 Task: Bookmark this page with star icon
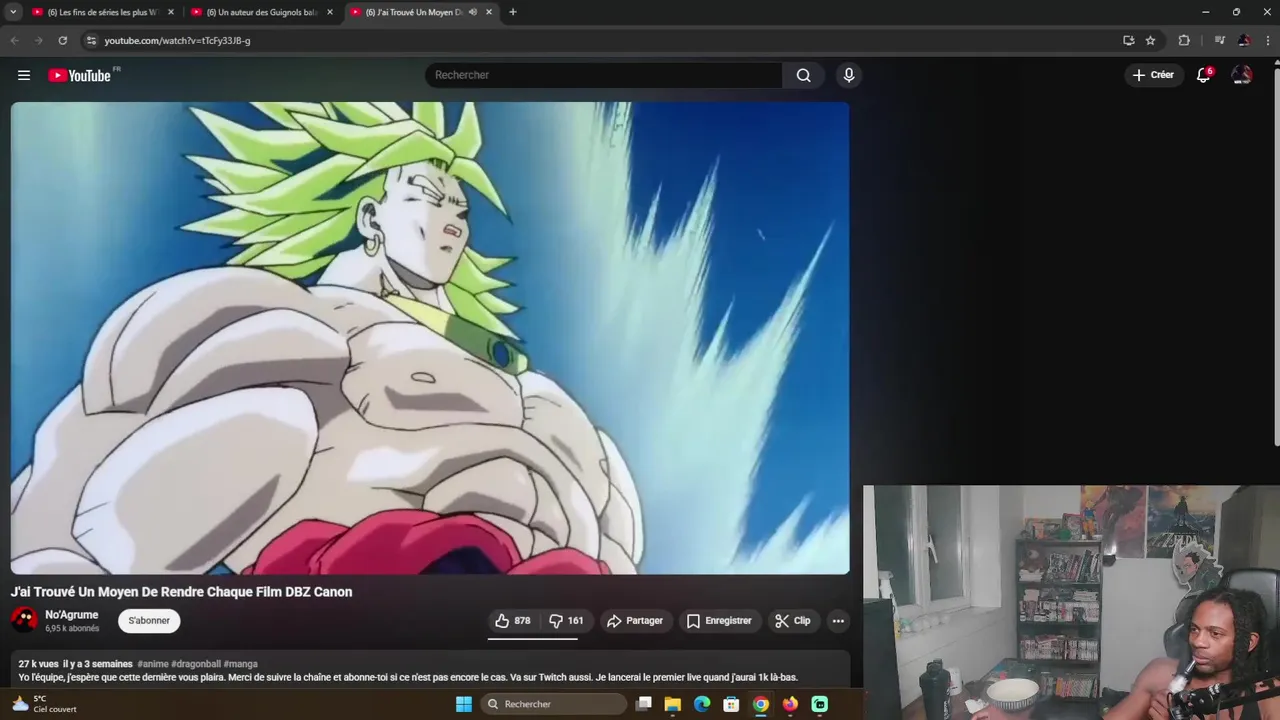(x=1151, y=41)
